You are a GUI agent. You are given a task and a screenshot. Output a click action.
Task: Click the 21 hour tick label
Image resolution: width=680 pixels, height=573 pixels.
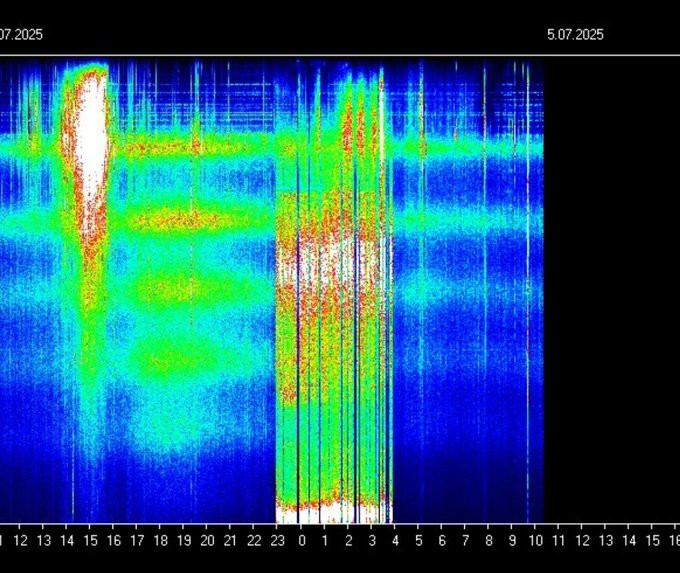point(231,541)
